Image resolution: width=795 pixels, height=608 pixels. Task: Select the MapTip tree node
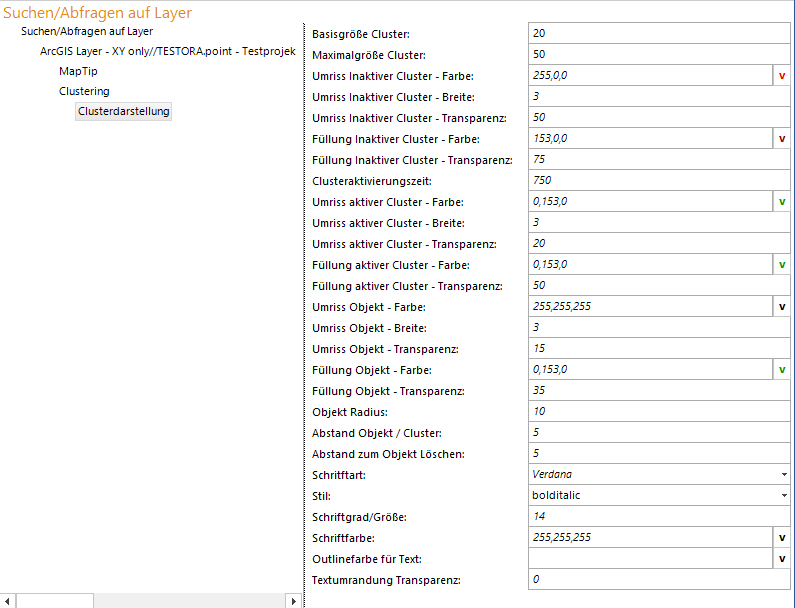[x=78, y=71]
